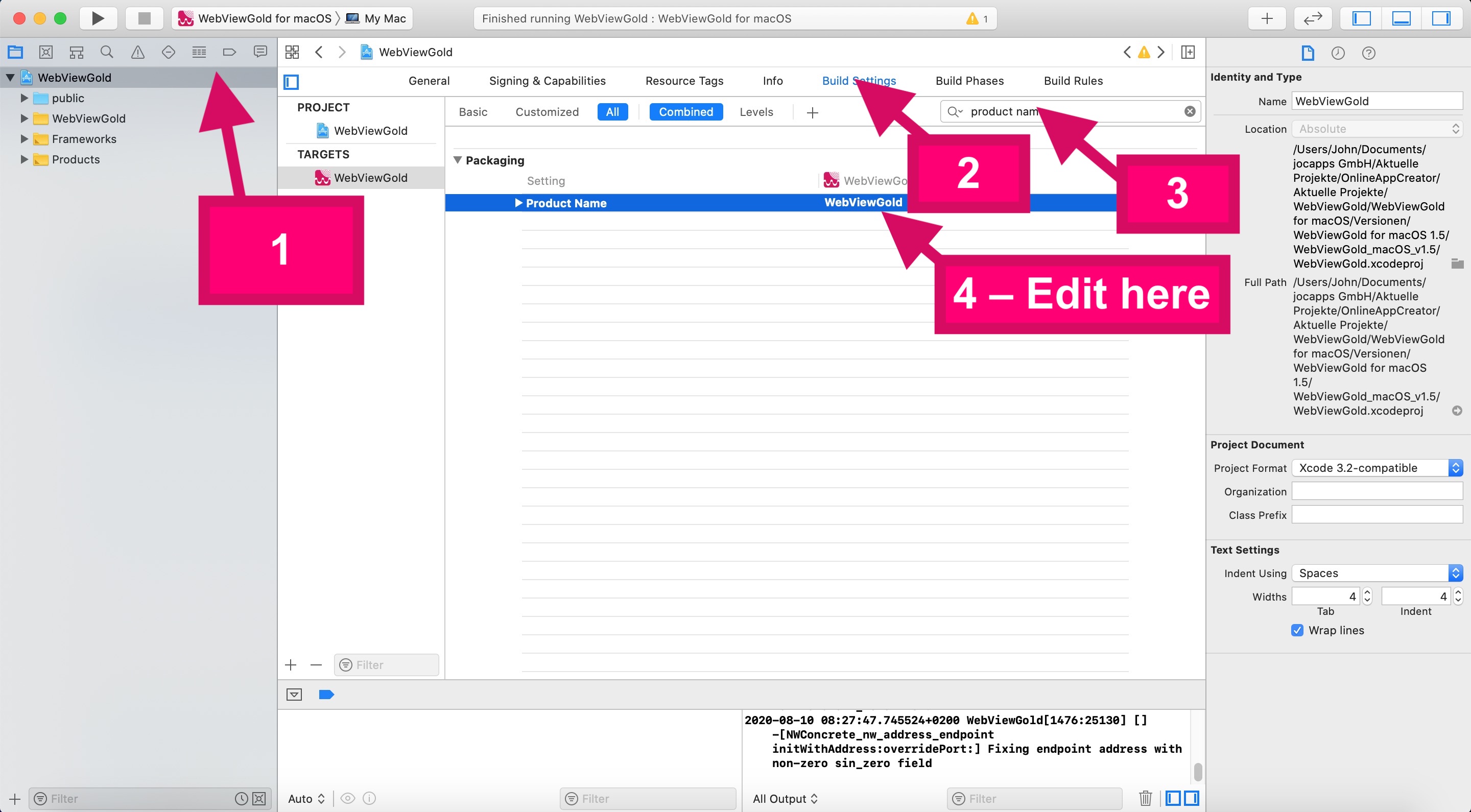1471x812 pixels.
Task: Collapse the Packaging section
Action: (458, 160)
